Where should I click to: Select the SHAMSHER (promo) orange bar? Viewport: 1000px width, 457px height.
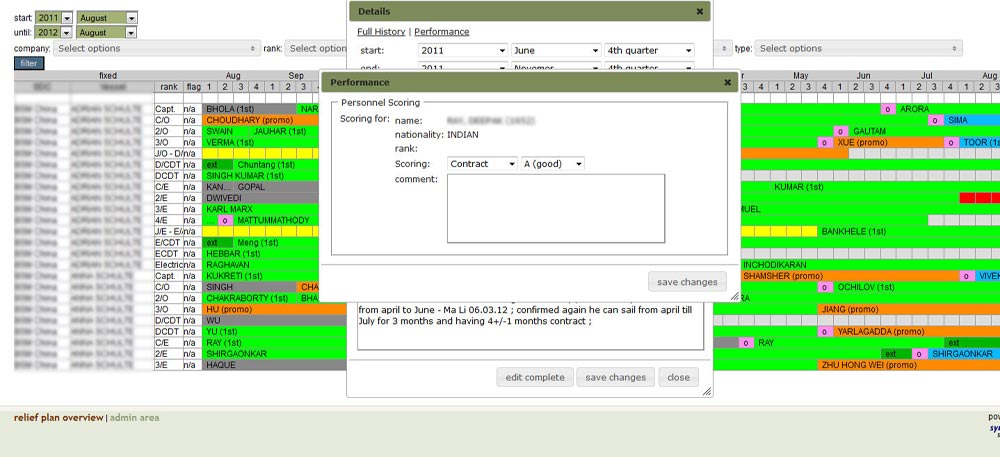pyautogui.click(x=849, y=276)
